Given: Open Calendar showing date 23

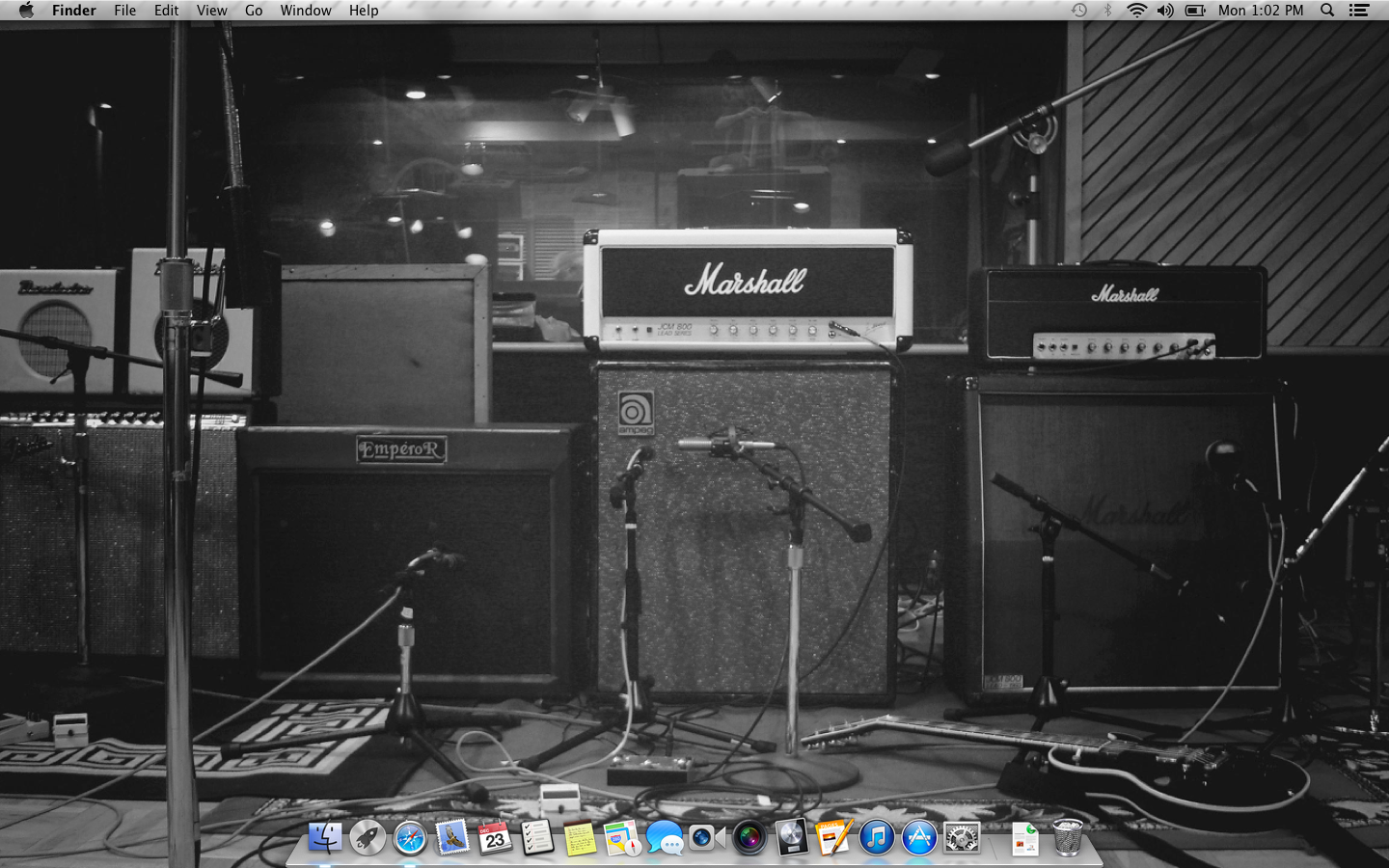Looking at the screenshot, I should pos(495,837).
